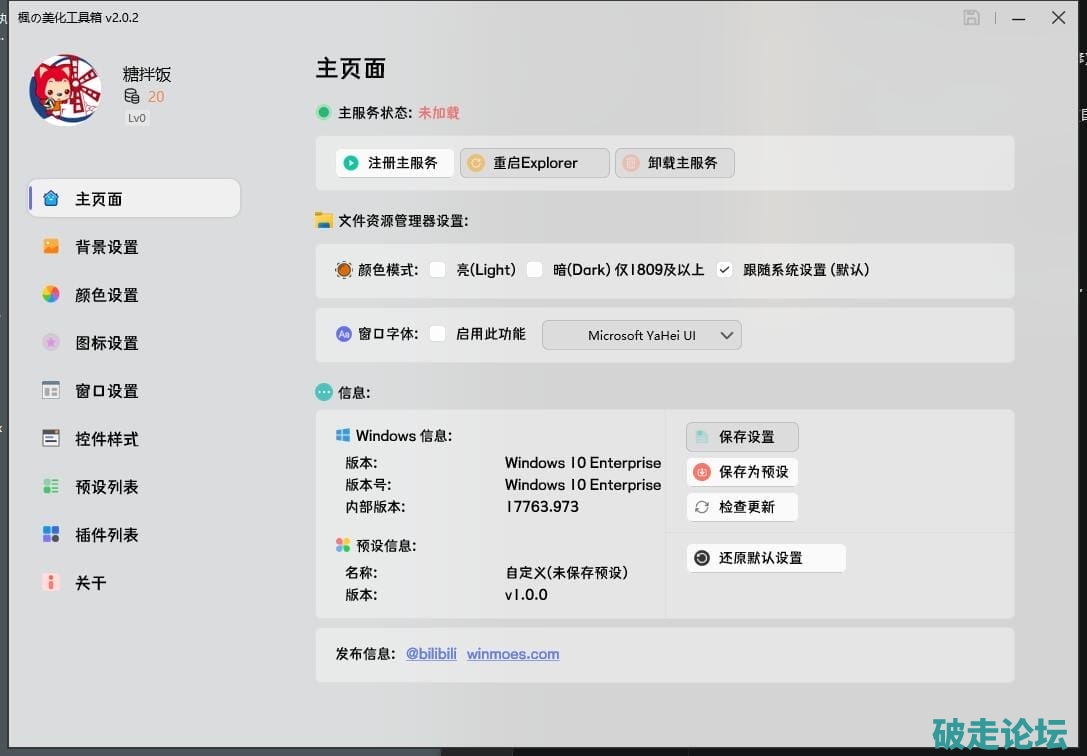Expand the Microsoft YaHei UI font dropdown
The height and width of the screenshot is (756, 1087).
click(641, 335)
